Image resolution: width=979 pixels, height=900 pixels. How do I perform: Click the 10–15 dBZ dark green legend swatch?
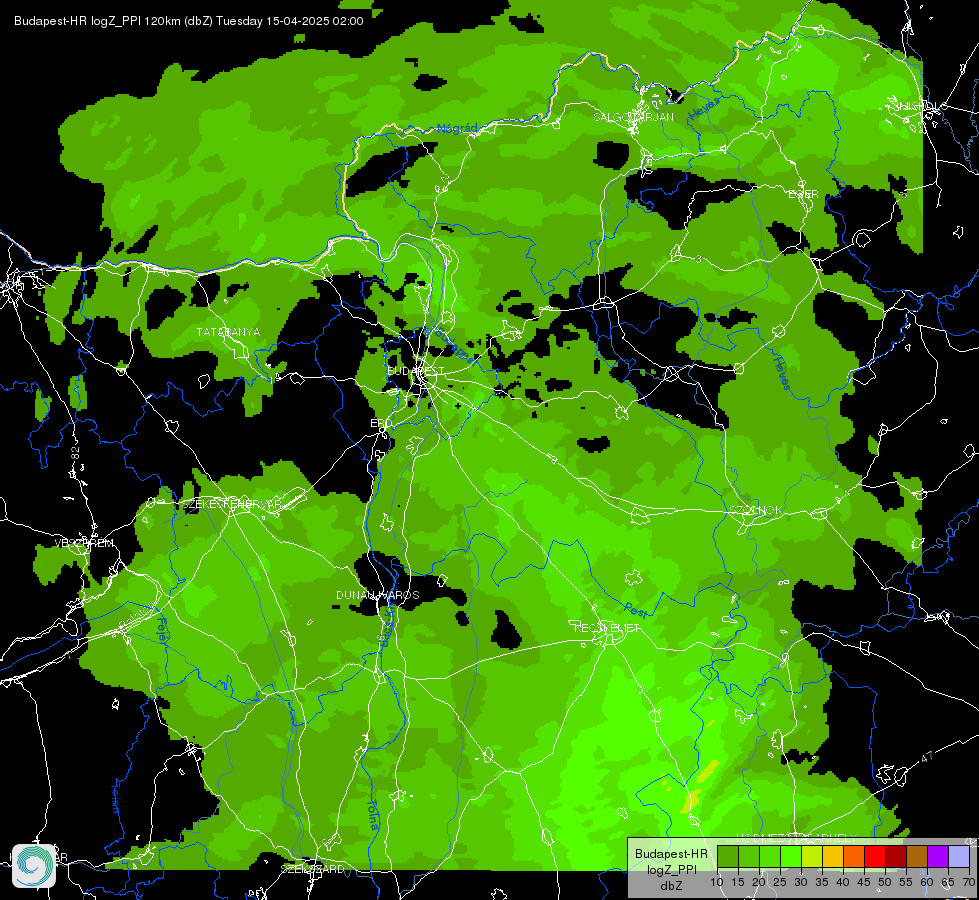tap(727, 857)
